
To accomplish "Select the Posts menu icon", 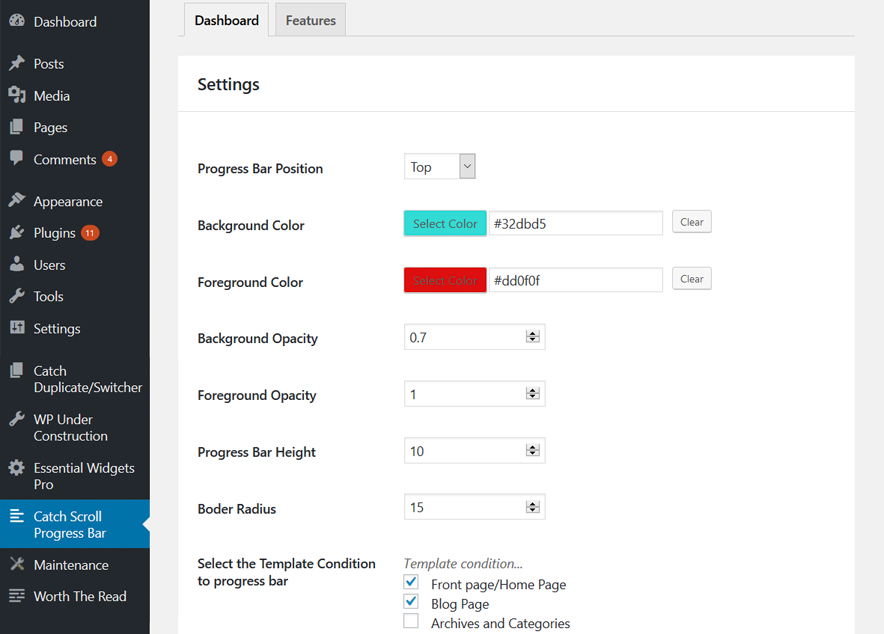I will 18,63.
